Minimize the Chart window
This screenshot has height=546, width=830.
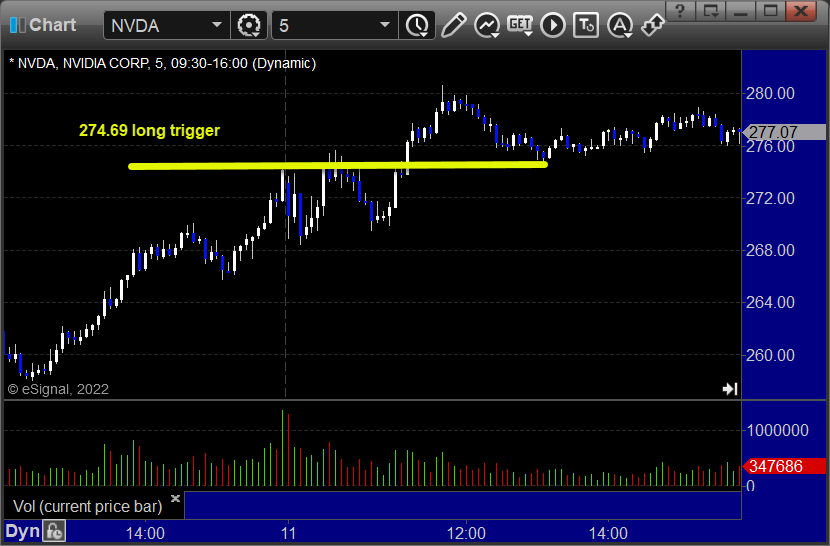pyautogui.click(x=741, y=11)
